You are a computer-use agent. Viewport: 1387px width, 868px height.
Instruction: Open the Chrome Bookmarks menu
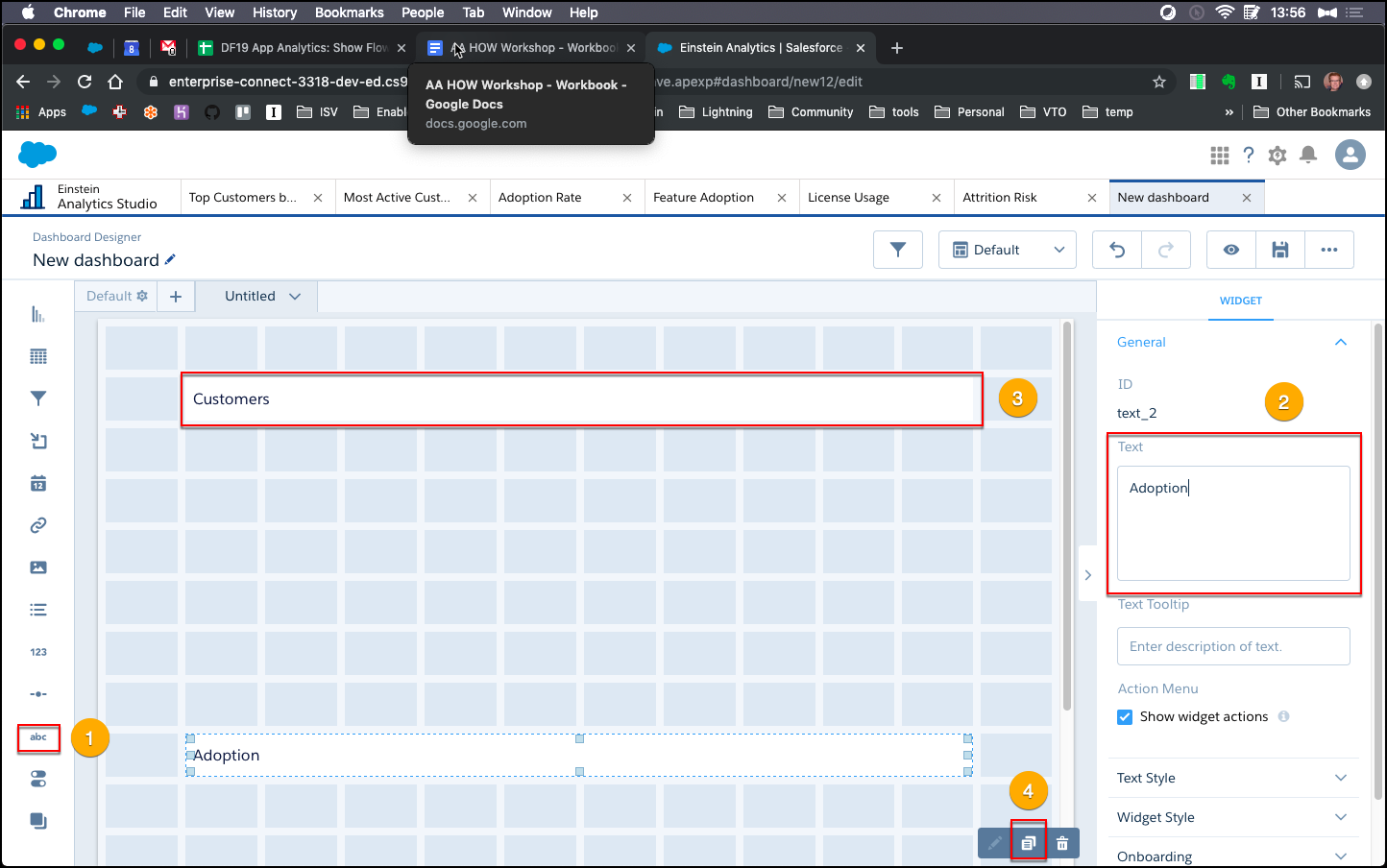pos(350,12)
